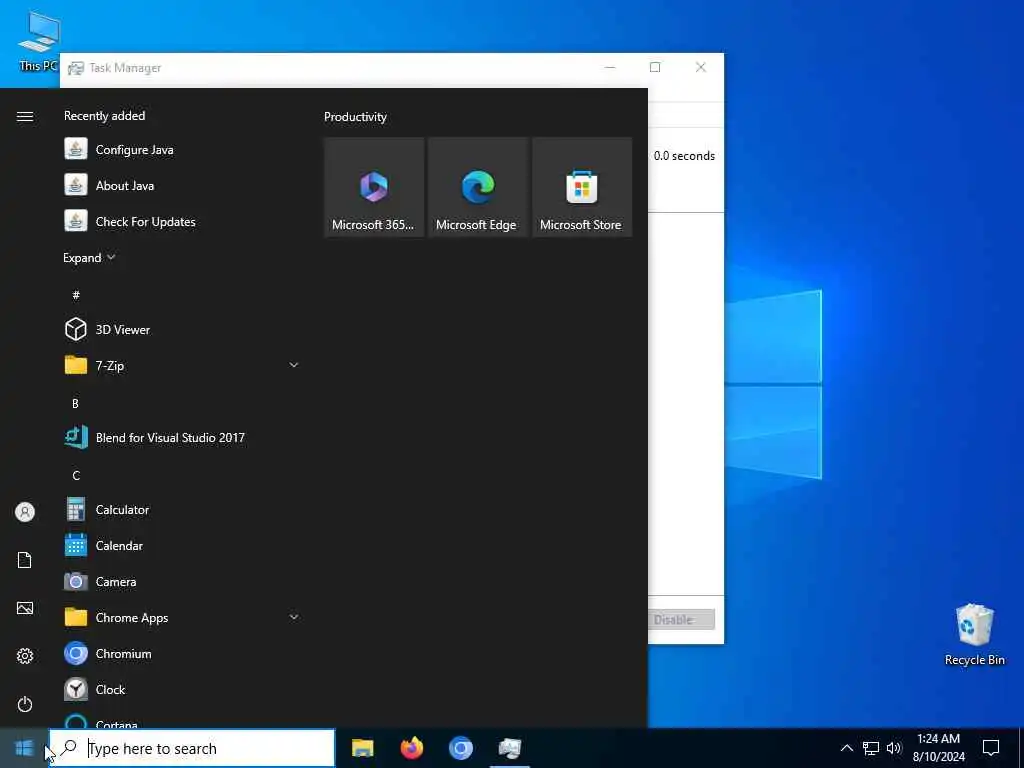
Task: Focus the Type here to search box
Action: coord(192,748)
